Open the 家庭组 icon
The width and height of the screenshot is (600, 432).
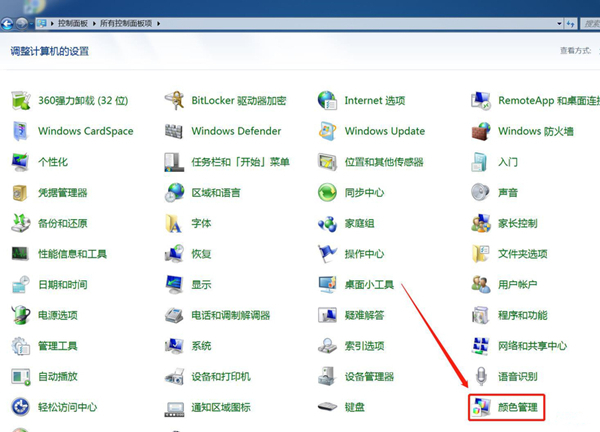(328, 223)
